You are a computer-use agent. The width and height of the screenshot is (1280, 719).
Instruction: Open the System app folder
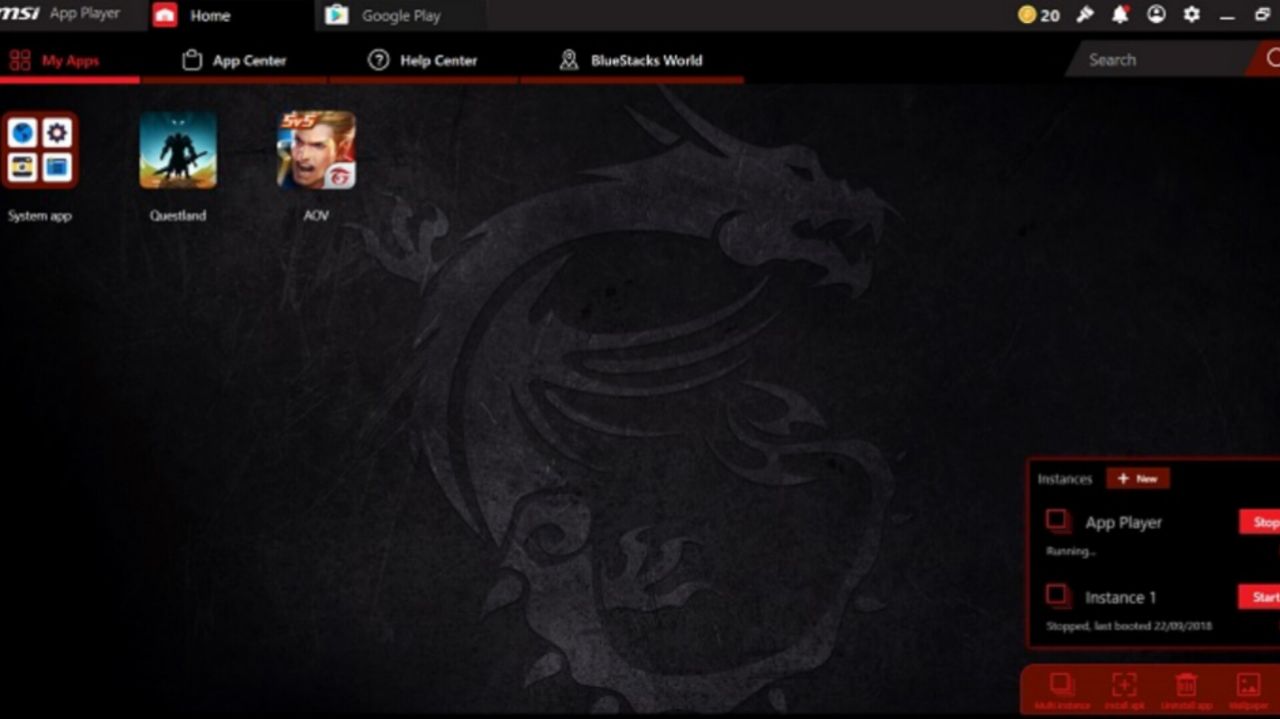point(40,150)
